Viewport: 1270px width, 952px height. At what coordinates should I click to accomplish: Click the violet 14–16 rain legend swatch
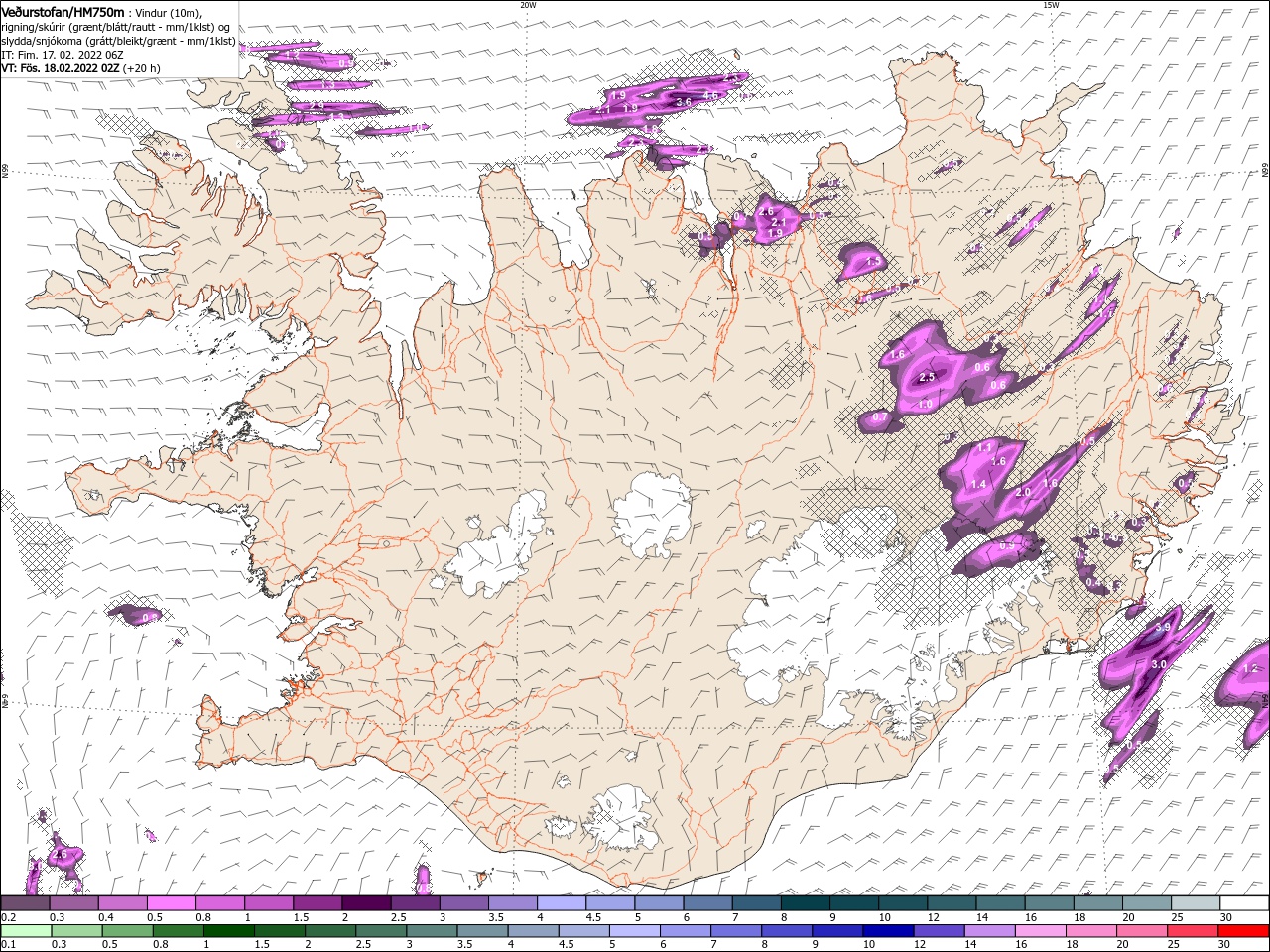tap(991, 930)
